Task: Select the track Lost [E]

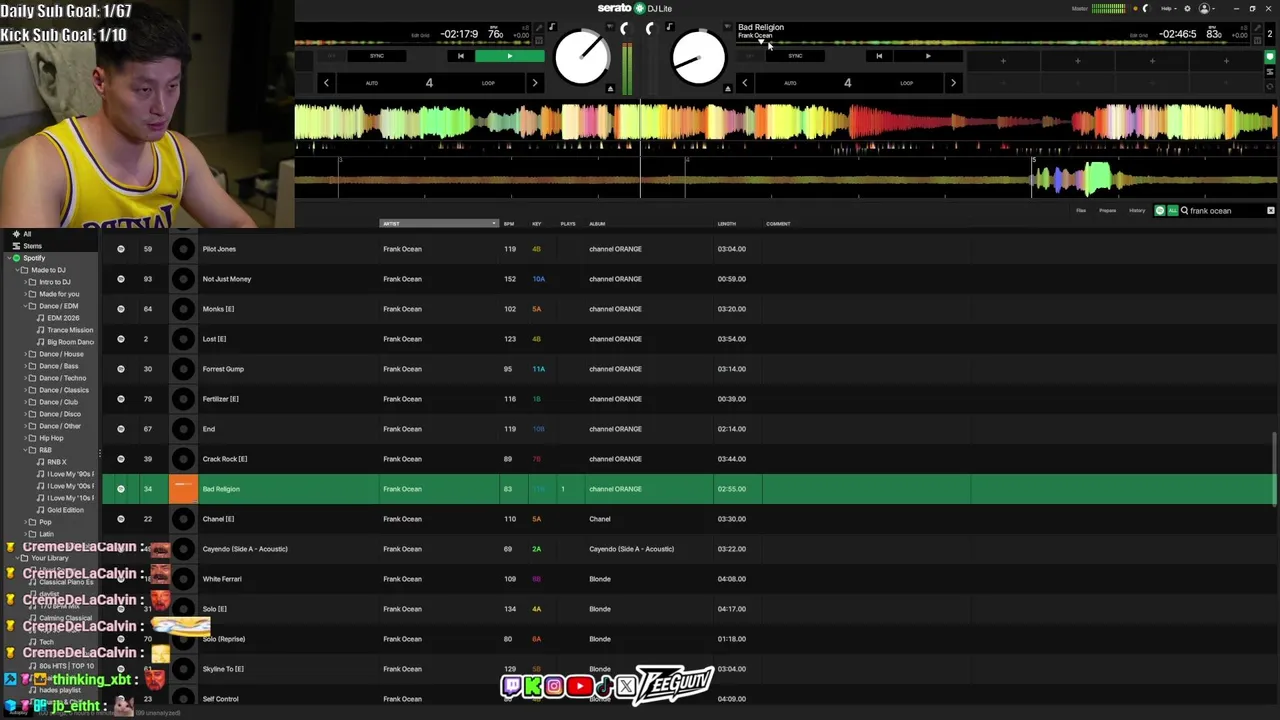Action: pos(214,339)
